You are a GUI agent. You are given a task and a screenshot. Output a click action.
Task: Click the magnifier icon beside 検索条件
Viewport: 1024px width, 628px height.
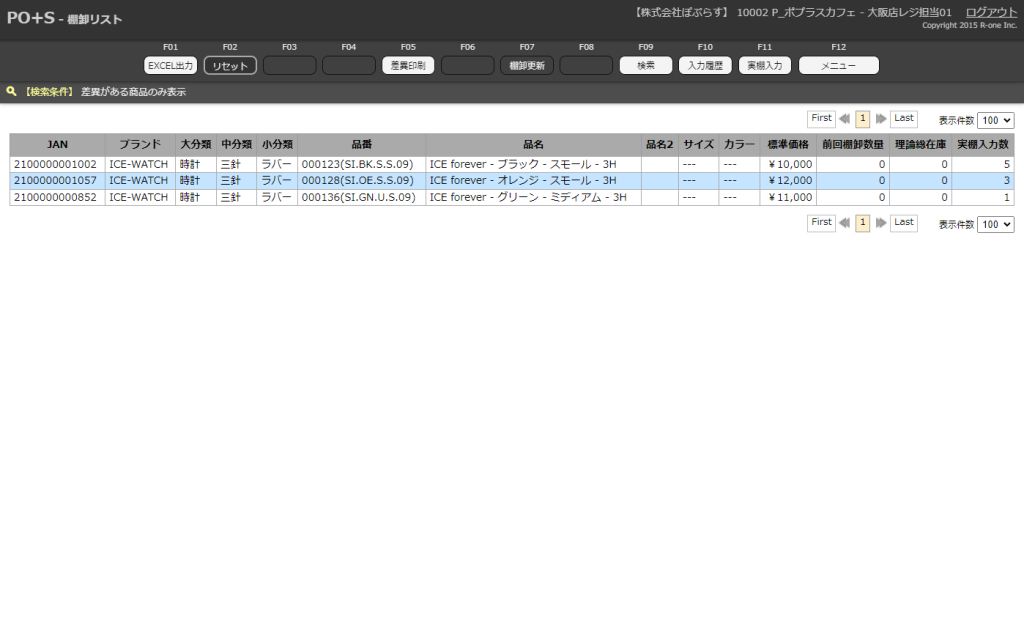[12, 91]
